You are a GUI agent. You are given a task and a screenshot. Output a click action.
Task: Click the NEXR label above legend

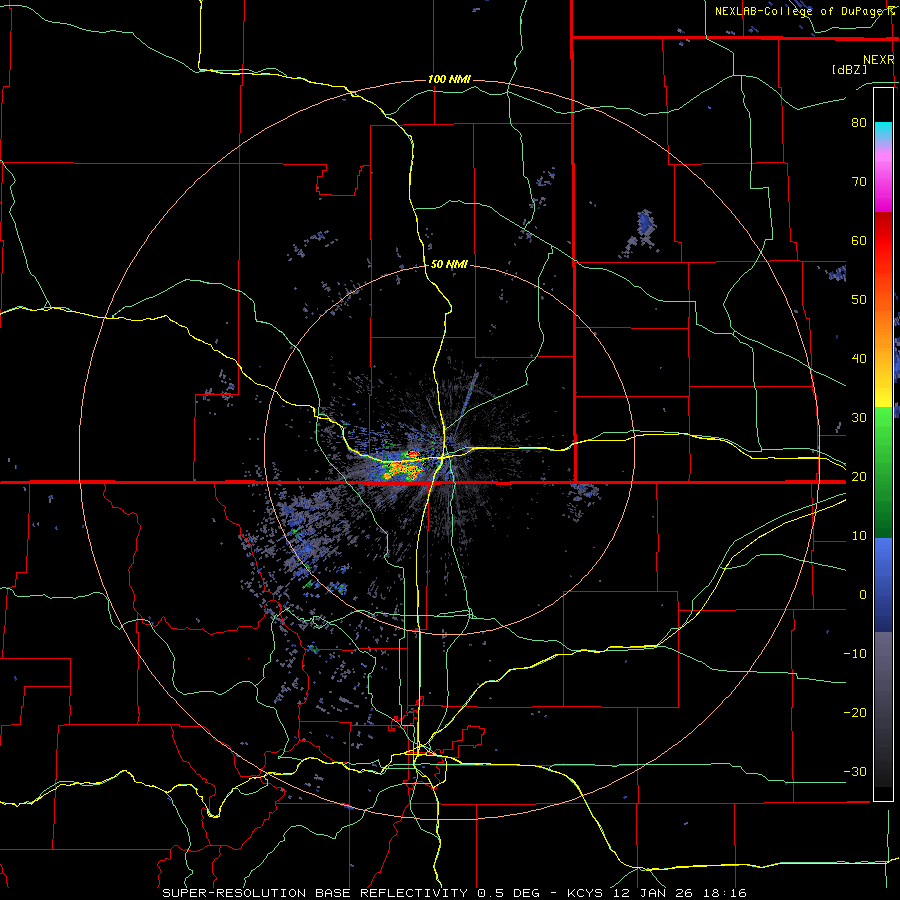pos(878,60)
